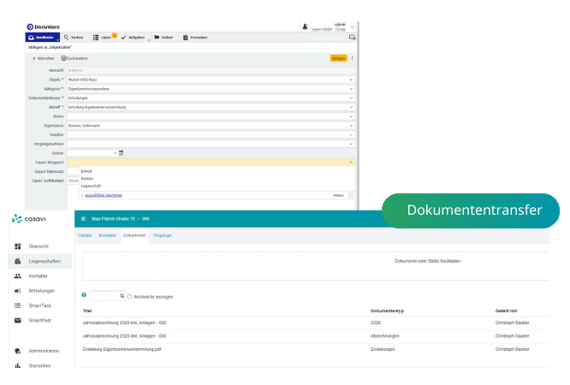Viewport: 570px width, 385px height.
Task: Click Abbrechen back arrow in store dialog
Action: (43, 58)
